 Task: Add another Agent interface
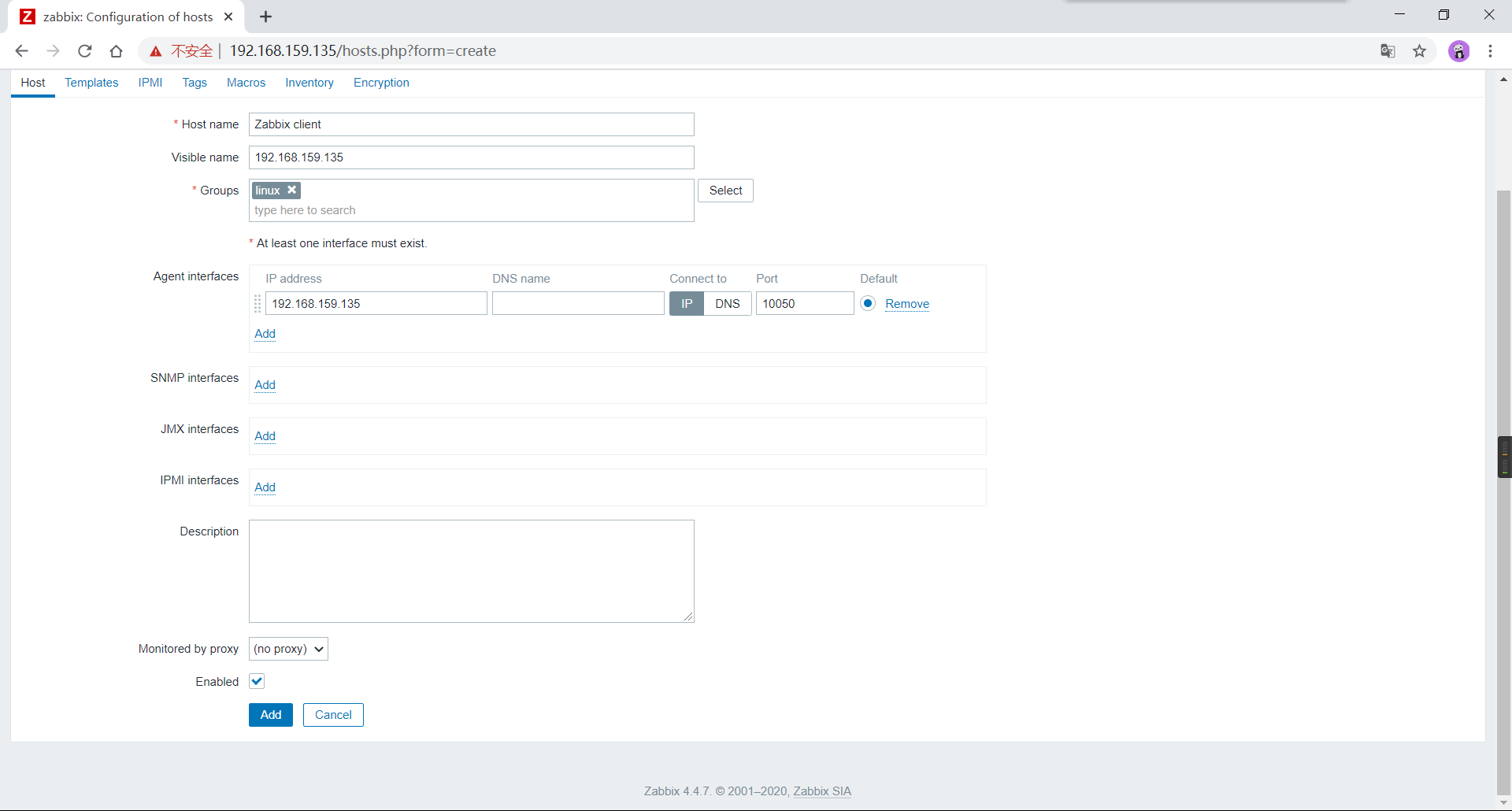[265, 334]
